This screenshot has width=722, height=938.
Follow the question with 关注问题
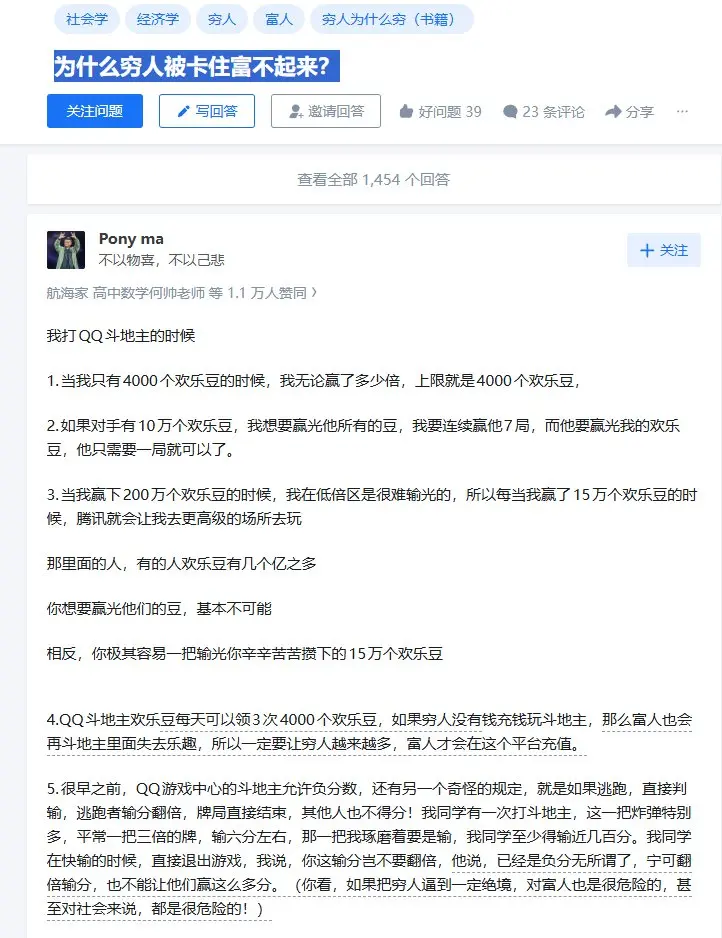95,111
